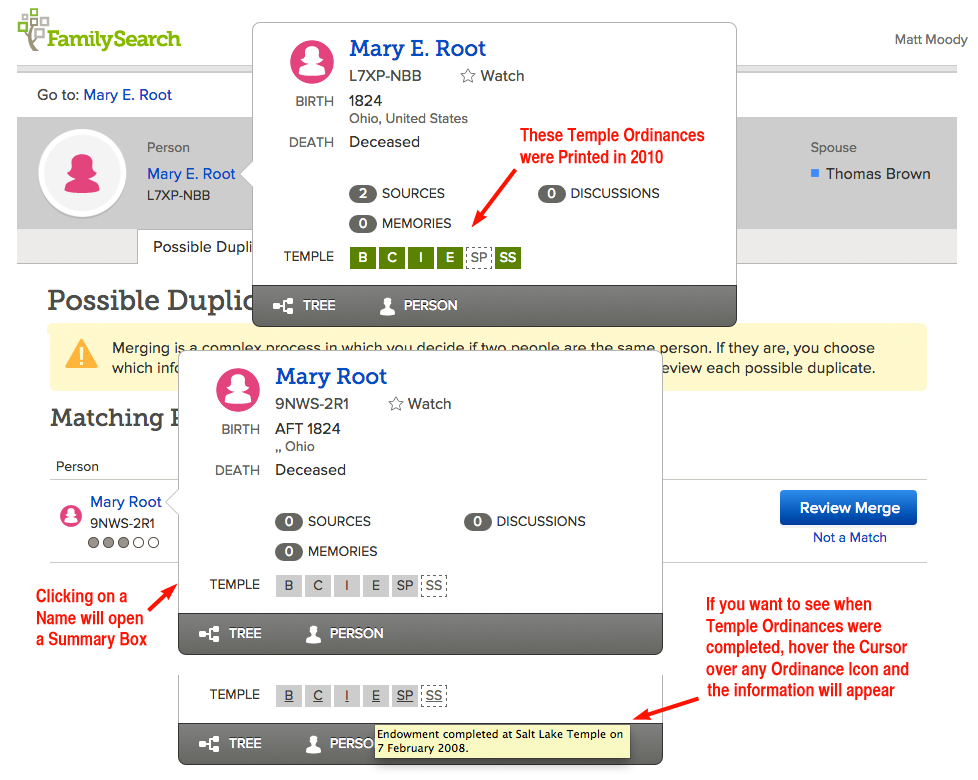Image resolution: width=978 pixels, height=780 pixels.
Task: Open the FamilySearch logo home link
Action: (99, 32)
